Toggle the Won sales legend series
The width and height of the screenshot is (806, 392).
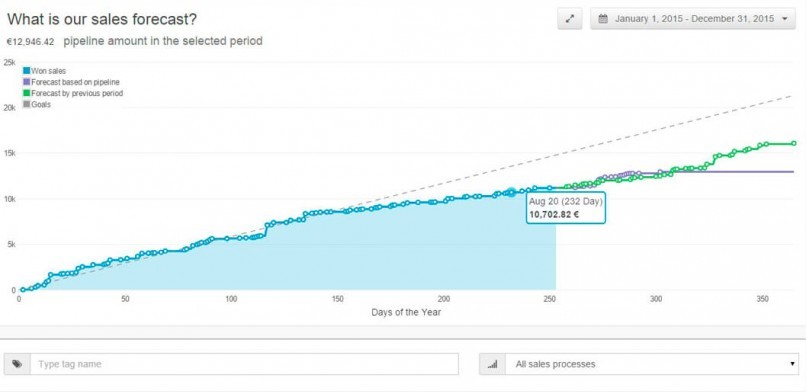[45, 71]
